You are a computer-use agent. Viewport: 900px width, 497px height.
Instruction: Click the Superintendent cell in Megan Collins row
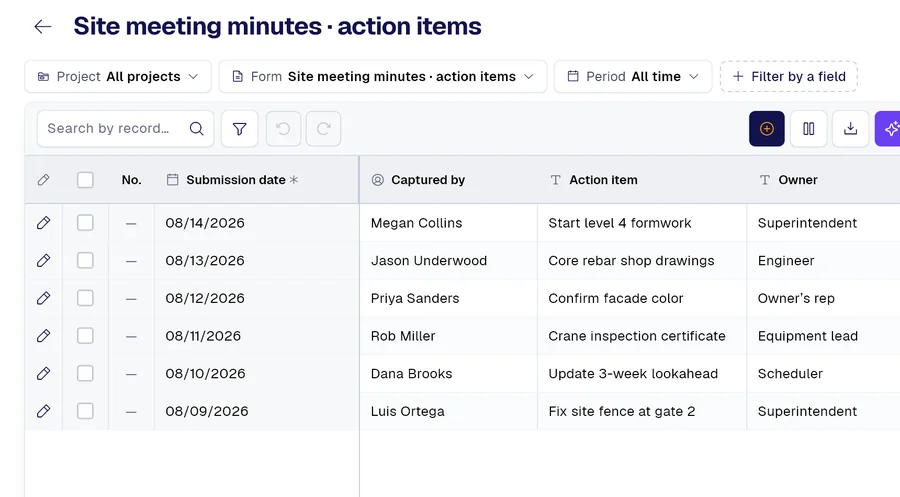click(824, 223)
